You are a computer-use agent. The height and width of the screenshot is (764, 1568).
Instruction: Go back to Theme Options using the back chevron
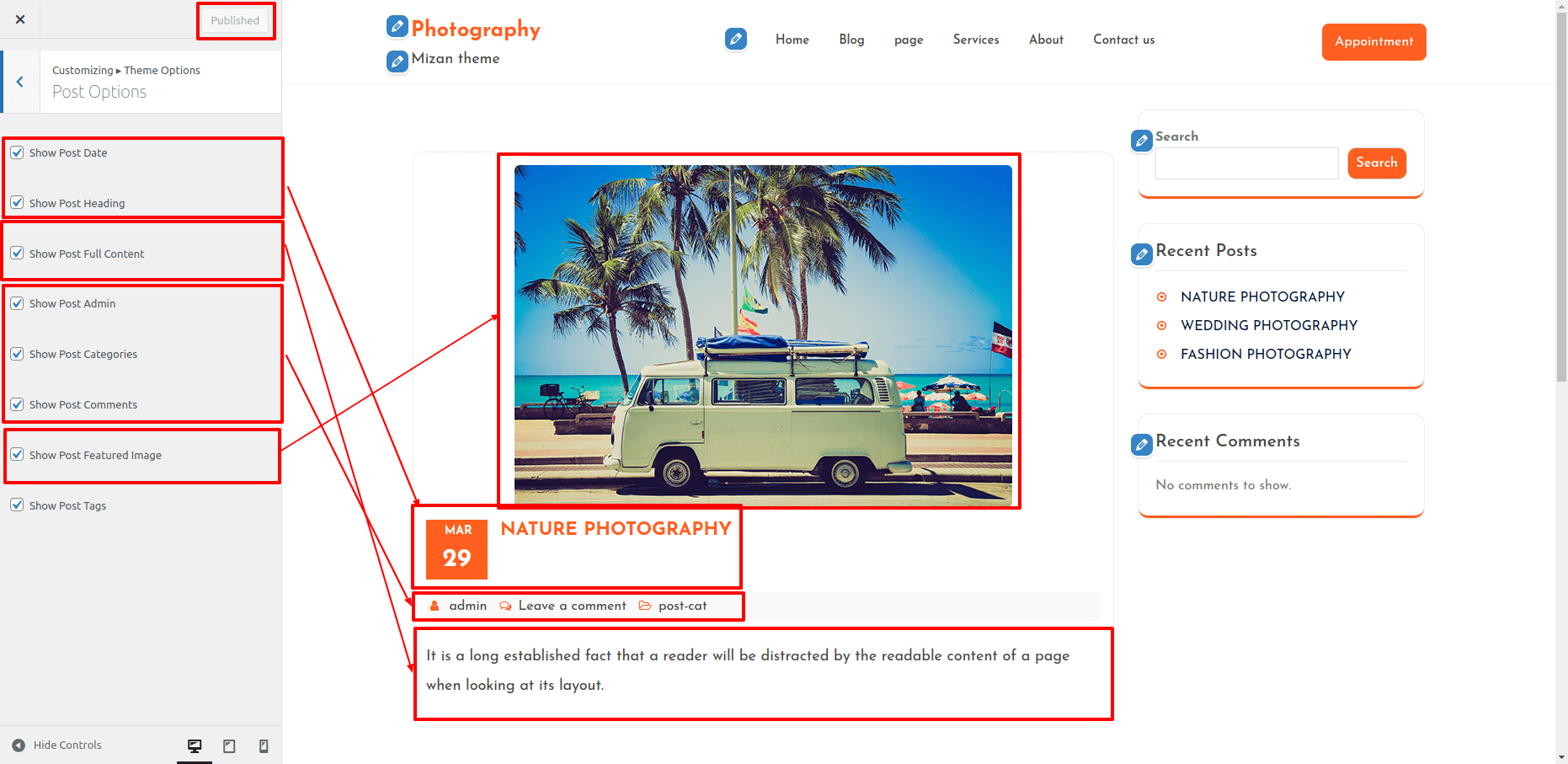(x=20, y=82)
